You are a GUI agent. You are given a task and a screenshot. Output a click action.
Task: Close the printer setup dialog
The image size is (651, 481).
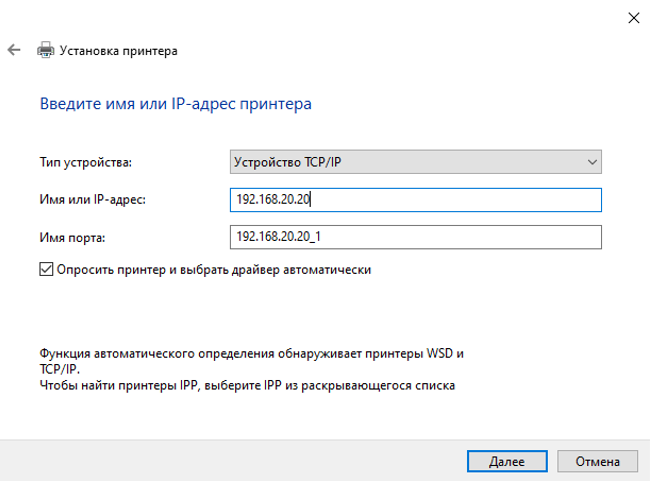tap(632, 16)
